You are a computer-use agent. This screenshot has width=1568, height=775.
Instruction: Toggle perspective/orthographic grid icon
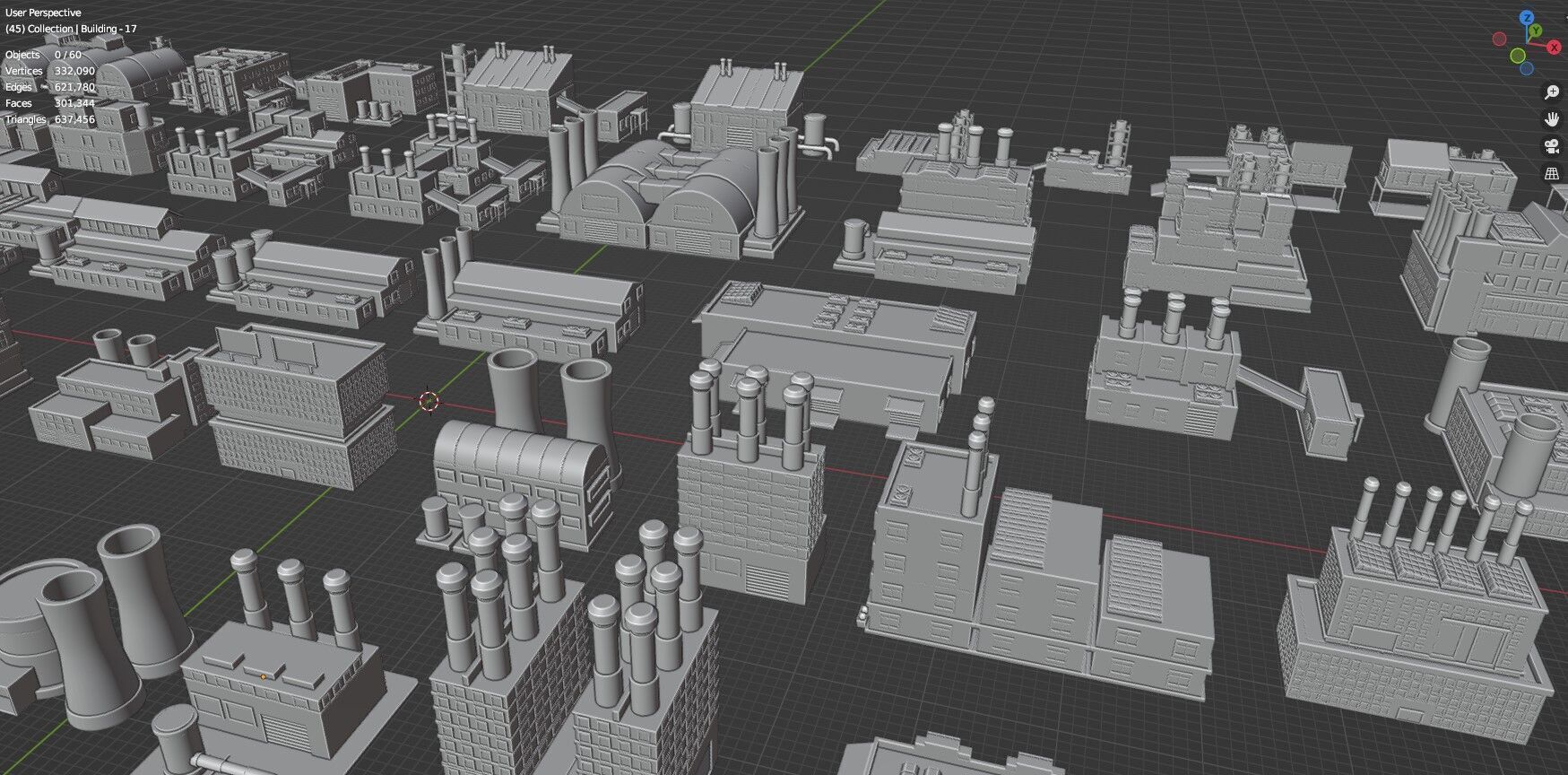tap(1552, 174)
